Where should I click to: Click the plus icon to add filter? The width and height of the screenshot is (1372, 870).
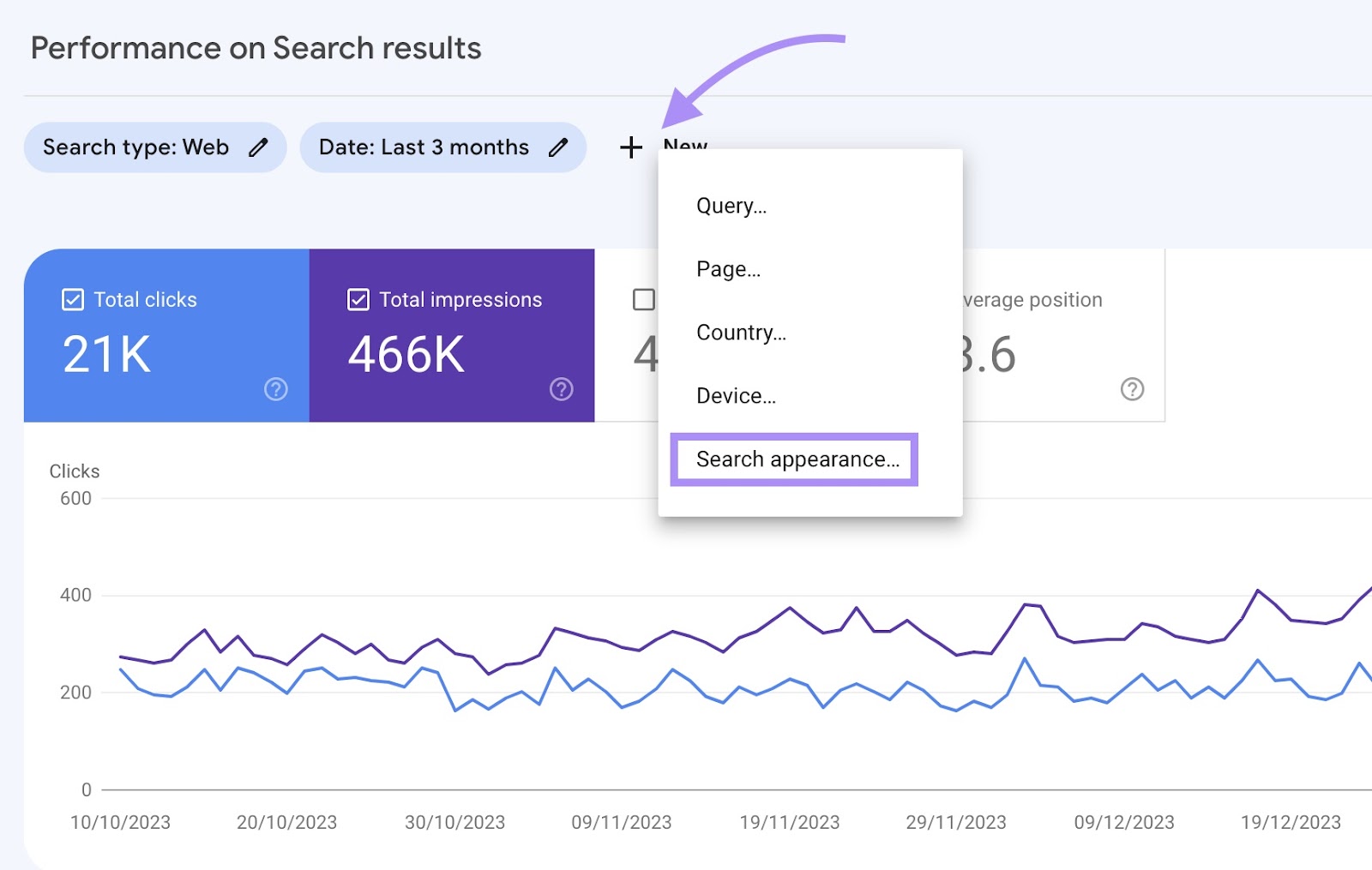click(631, 147)
